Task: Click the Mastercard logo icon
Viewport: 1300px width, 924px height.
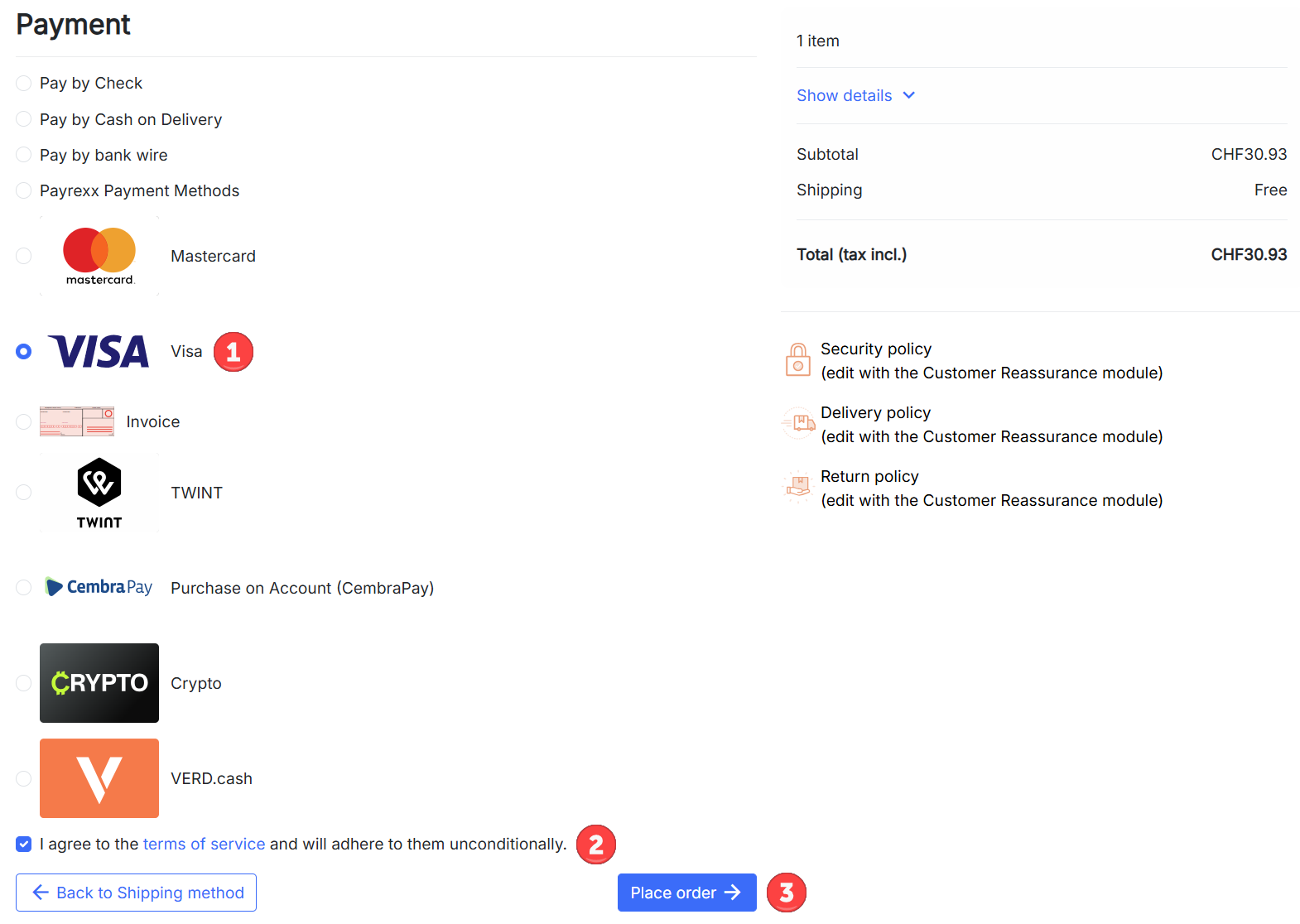Action: [99, 256]
